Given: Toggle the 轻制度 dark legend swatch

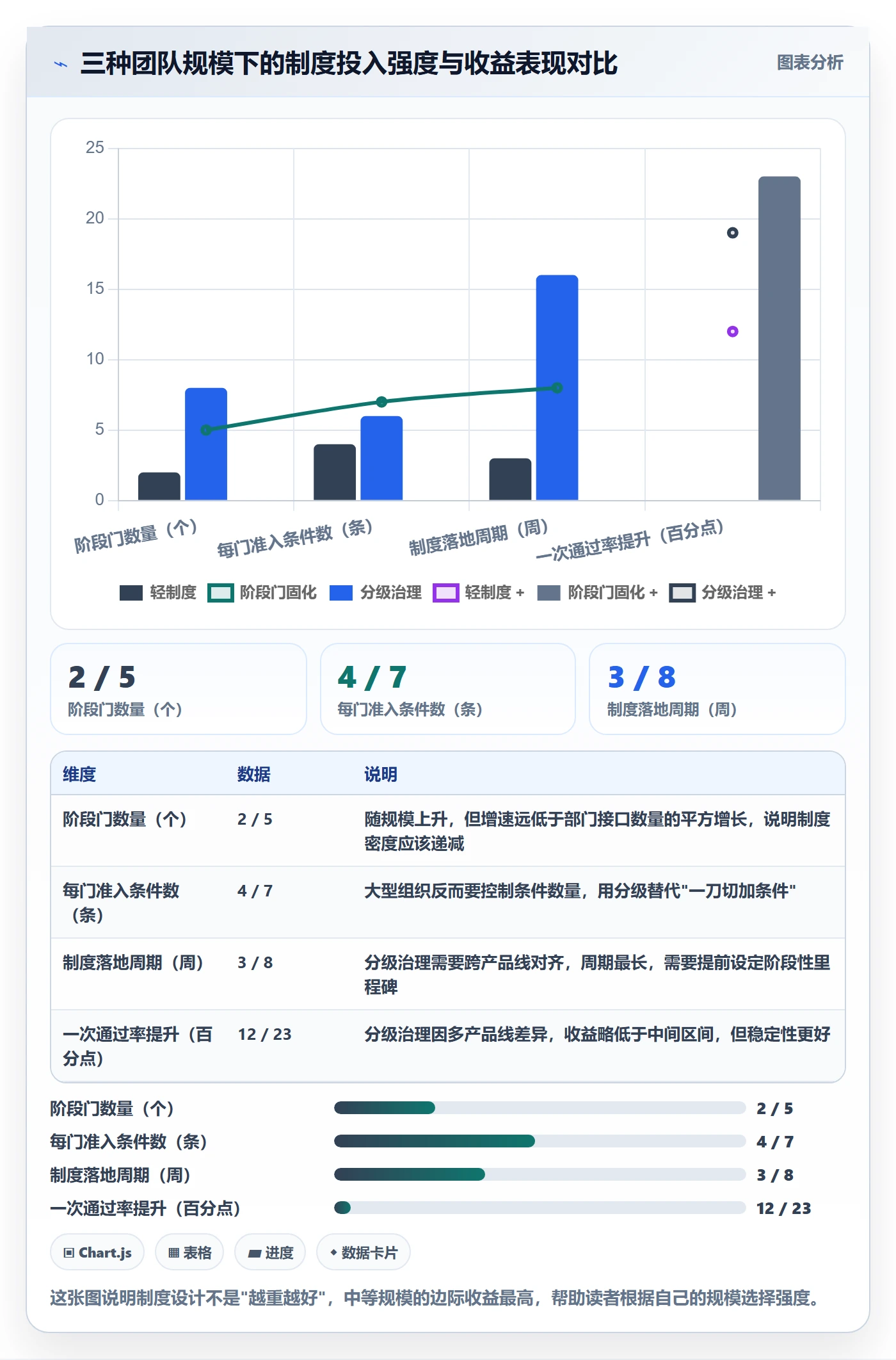Looking at the screenshot, I should tap(131, 593).
